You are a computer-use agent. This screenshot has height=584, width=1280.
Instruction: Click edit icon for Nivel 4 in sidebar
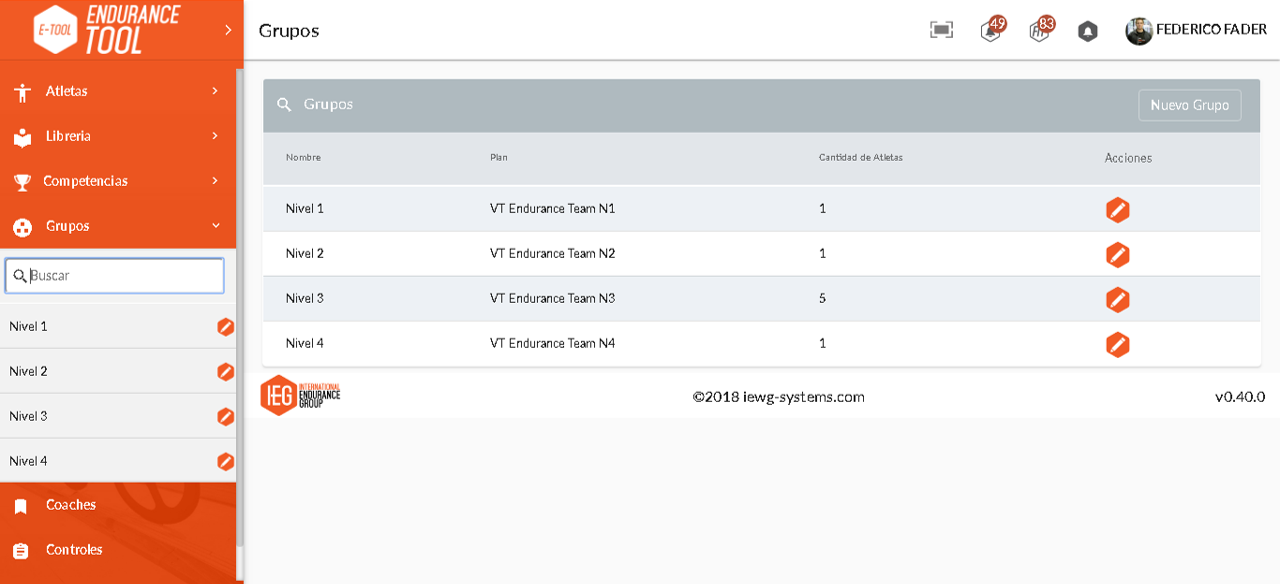click(226, 462)
